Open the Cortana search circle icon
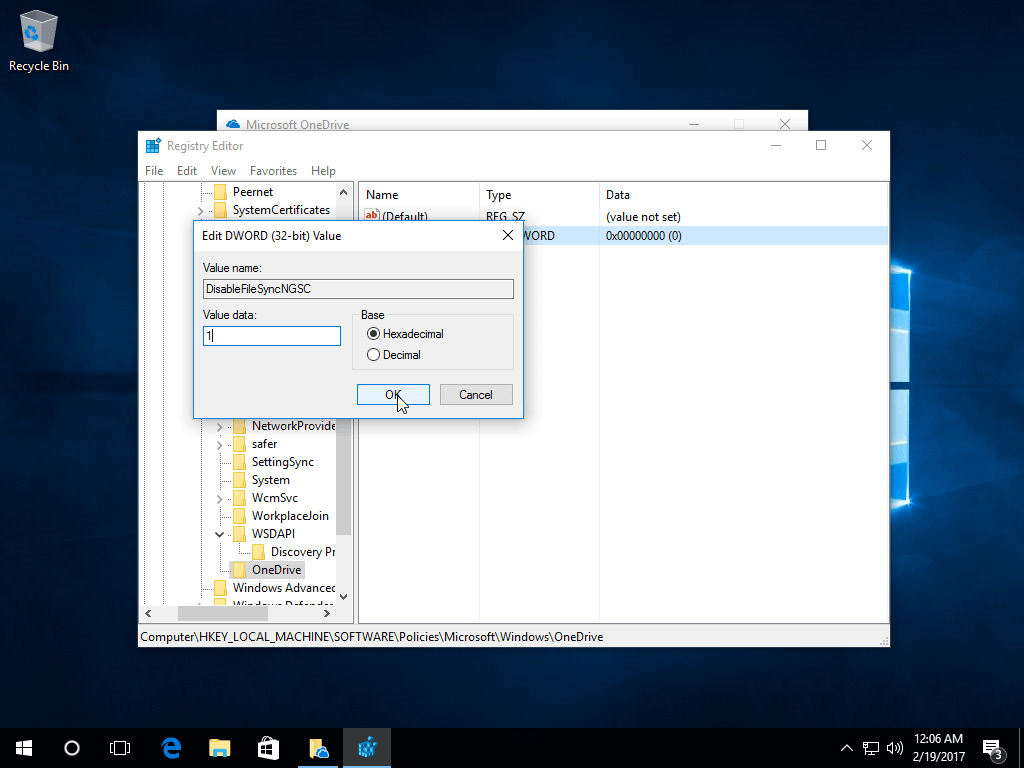The height and width of the screenshot is (768, 1024). 71,747
